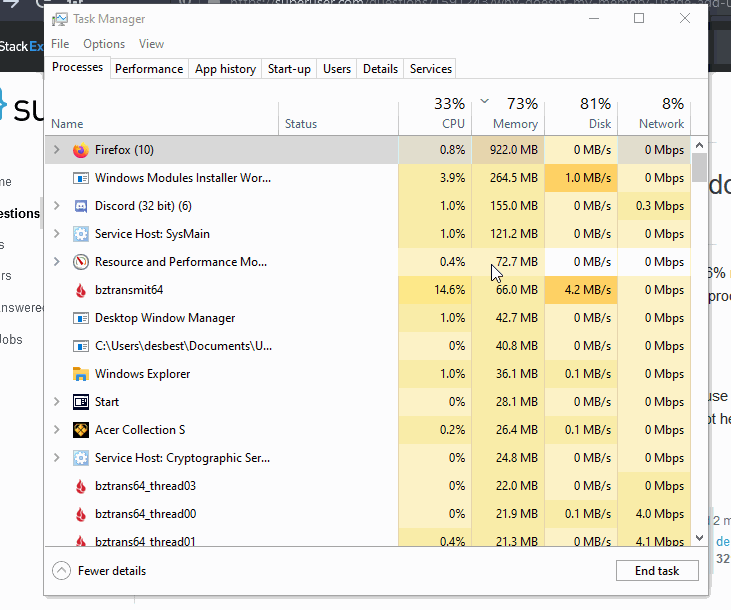The height and width of the screenshot is (610, 731).
Task: Expand the Start process group
Action: [57, 402]
